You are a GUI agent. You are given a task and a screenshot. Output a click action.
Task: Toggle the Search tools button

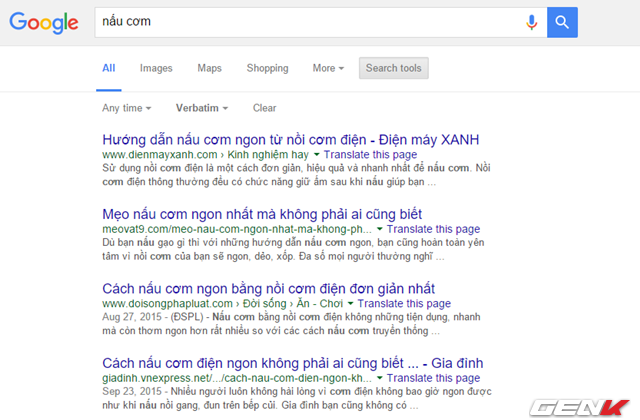point(393,68)
